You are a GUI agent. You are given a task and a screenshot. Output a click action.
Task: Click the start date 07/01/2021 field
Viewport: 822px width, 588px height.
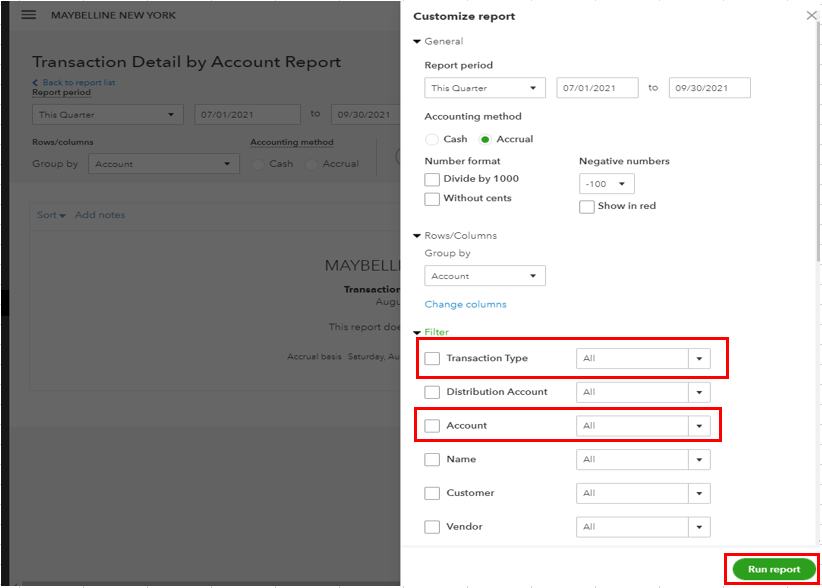pos(597,88)
